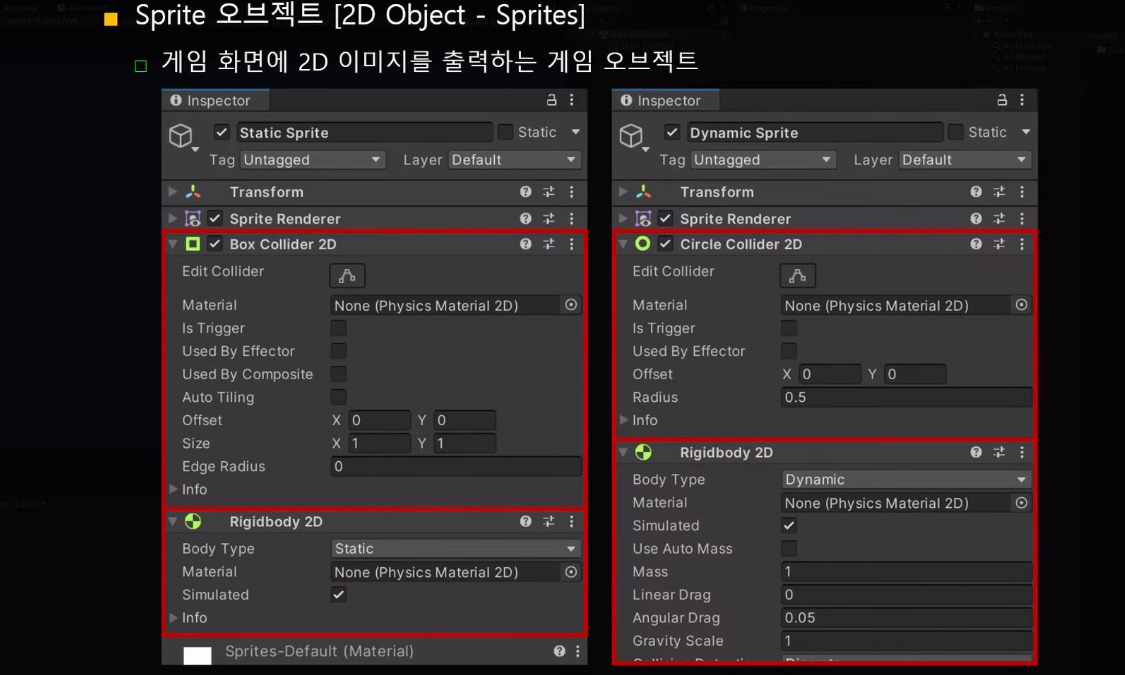1125x675 pixels.
Task: Open help for Static Sprite's Sprite Renderer
Action: (x=525, y=218)
